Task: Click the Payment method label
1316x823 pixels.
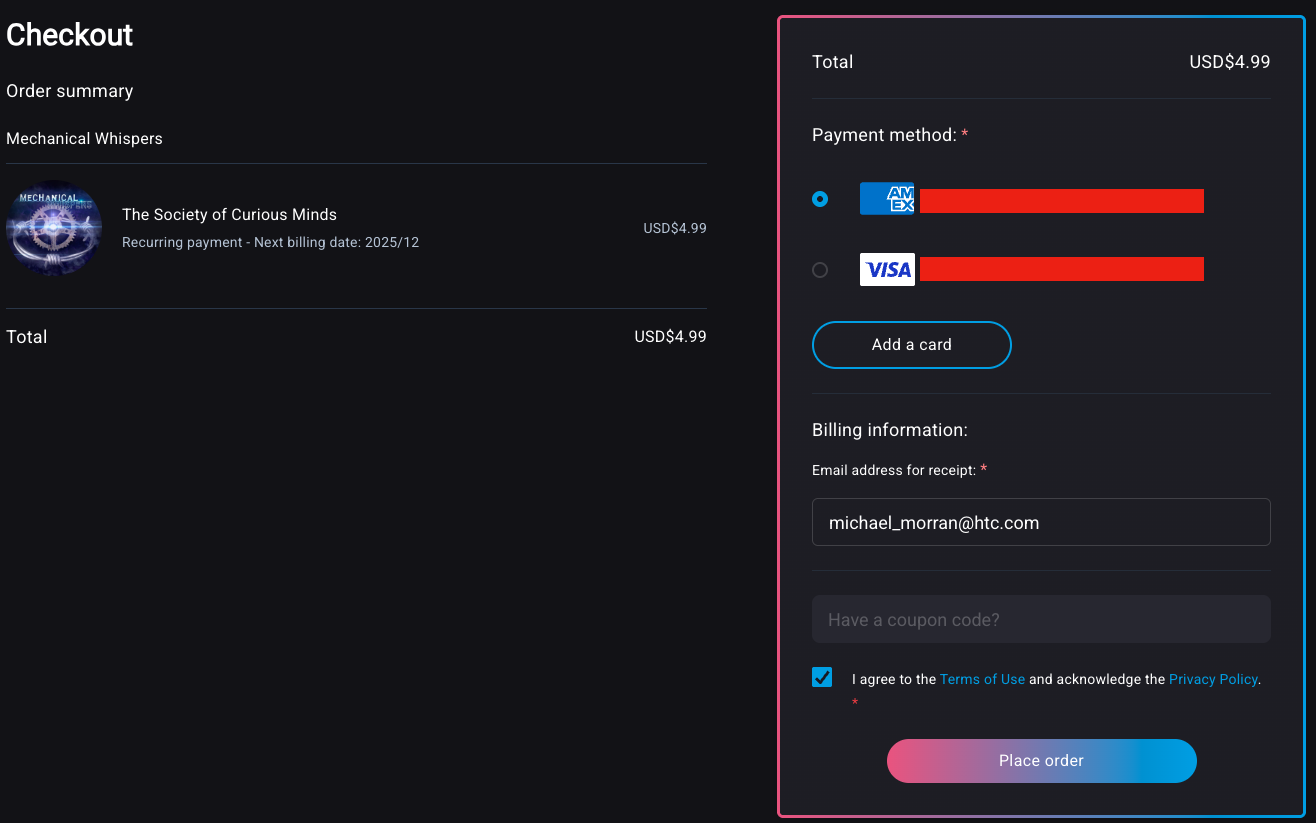Action: coord(884,135)
